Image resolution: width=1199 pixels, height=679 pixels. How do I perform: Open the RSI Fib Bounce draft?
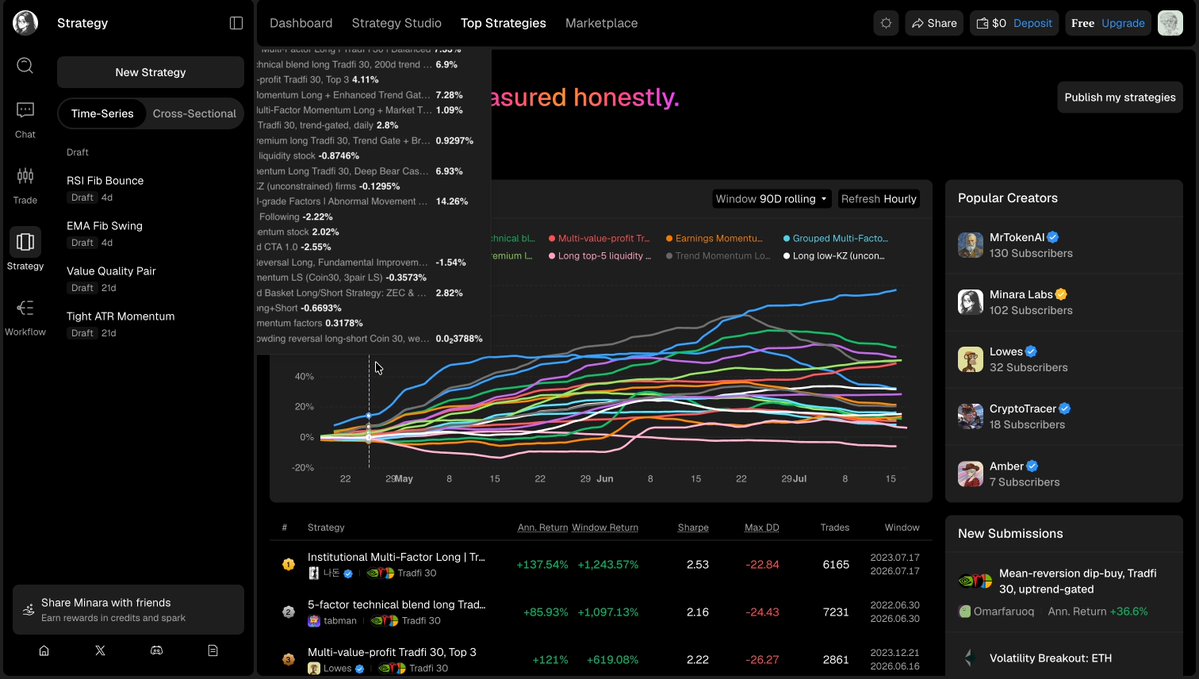click(151, 188)
